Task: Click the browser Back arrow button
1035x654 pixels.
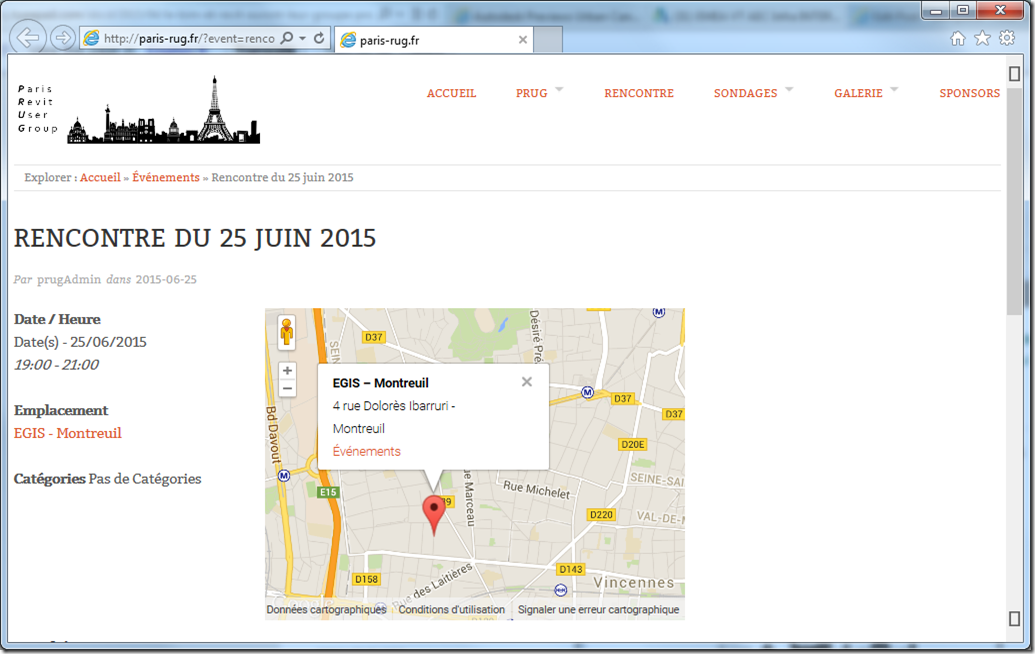Action: 29,38
